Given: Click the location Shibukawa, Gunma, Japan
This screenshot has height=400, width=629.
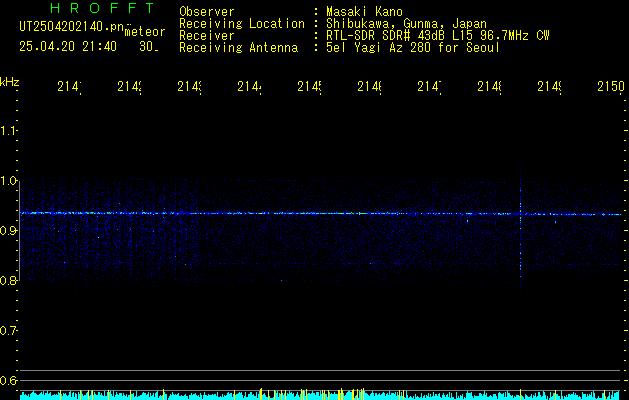Looking at the screenshot, I should [x=406, y=24].
